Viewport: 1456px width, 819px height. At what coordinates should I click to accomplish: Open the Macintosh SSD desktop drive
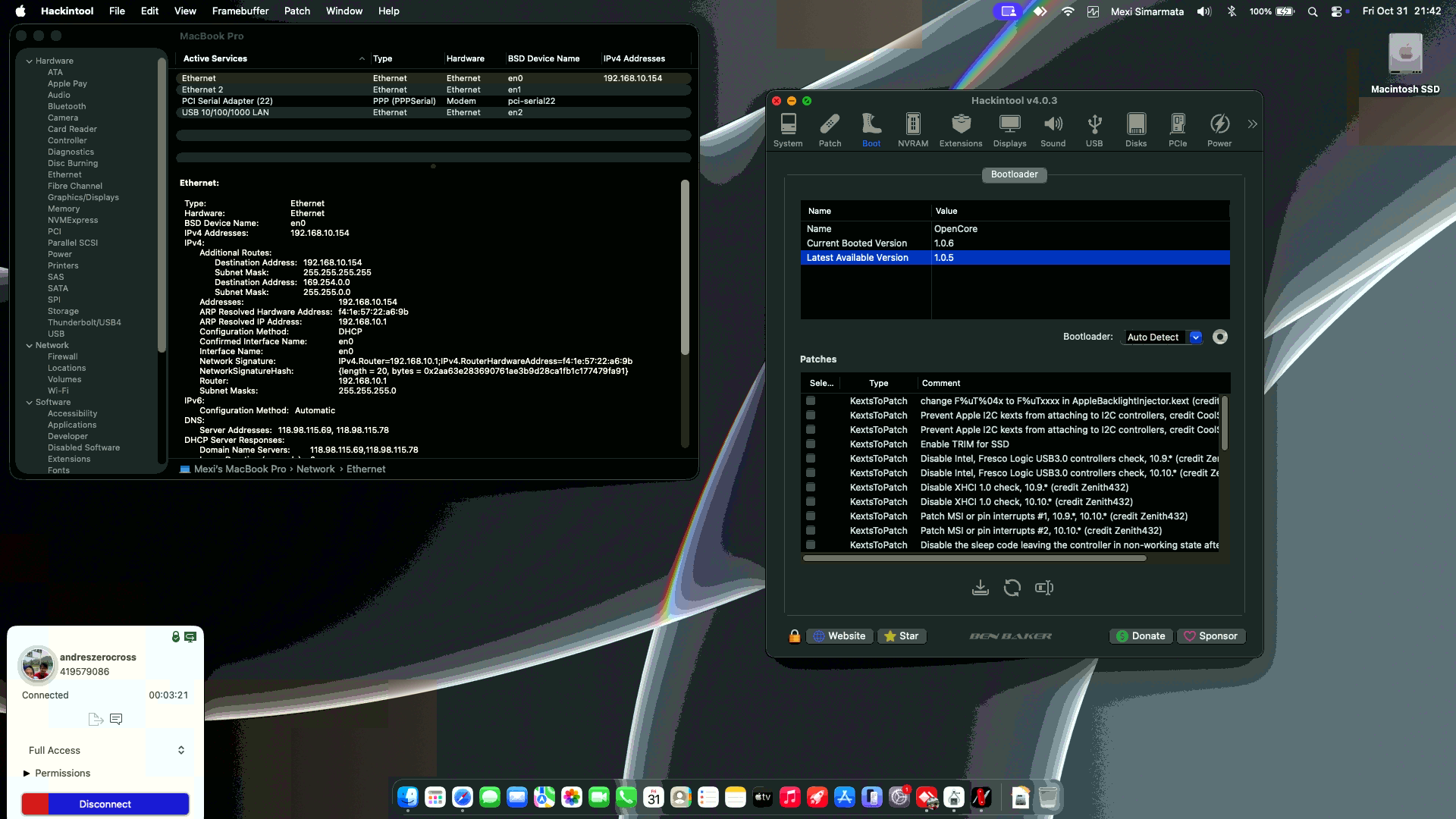click(x=1405, y=64)
